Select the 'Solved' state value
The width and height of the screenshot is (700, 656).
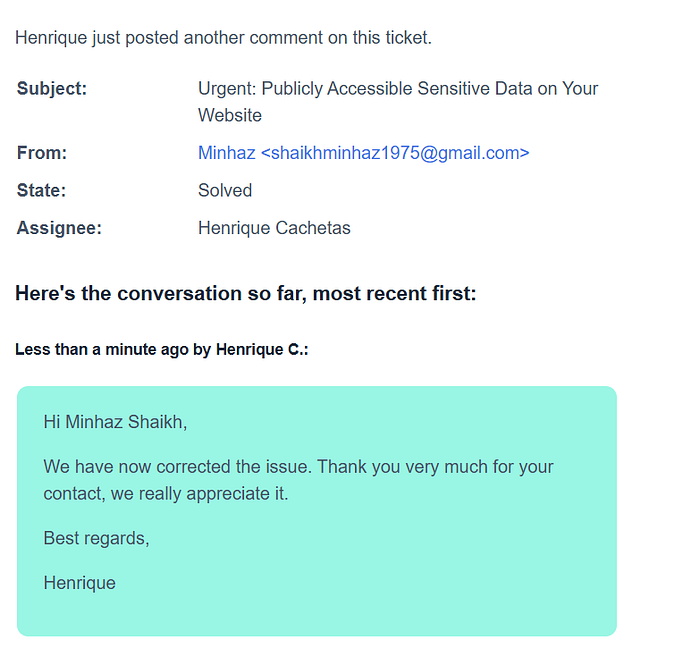point(225,191)
